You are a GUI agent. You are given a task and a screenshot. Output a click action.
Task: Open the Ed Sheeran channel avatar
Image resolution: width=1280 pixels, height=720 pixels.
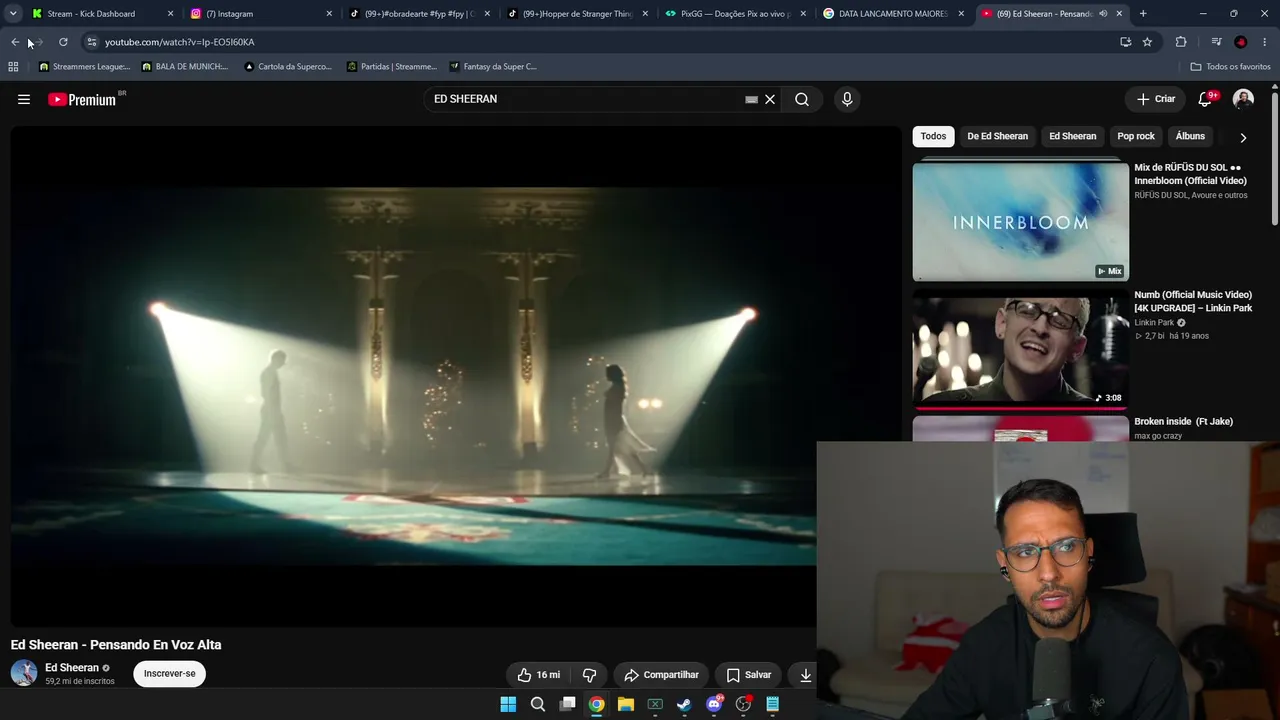tap(24, 673)
